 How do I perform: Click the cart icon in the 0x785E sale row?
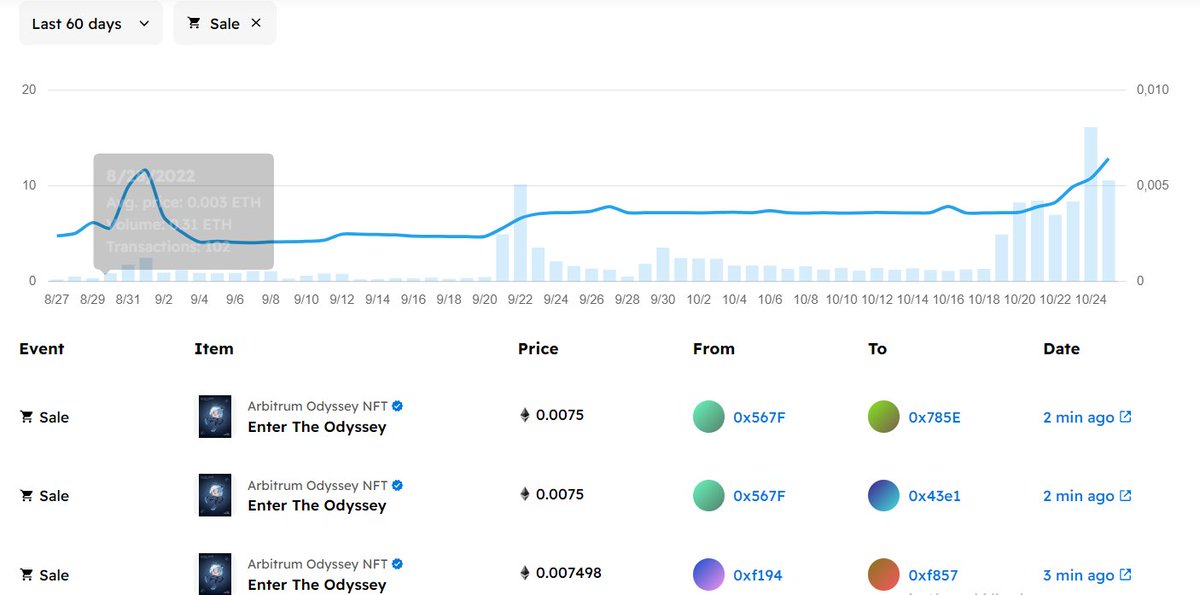(x=27, y=417)
